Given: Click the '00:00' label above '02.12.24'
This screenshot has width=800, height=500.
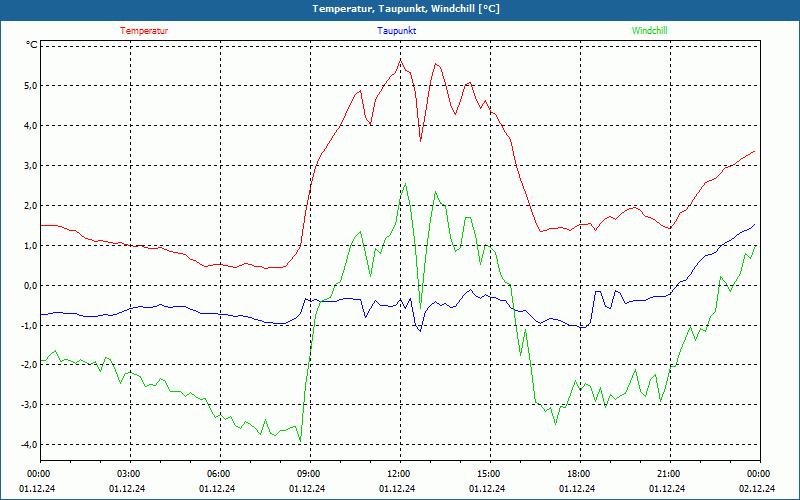Looking at the screenshot, I should click(760, 474).
